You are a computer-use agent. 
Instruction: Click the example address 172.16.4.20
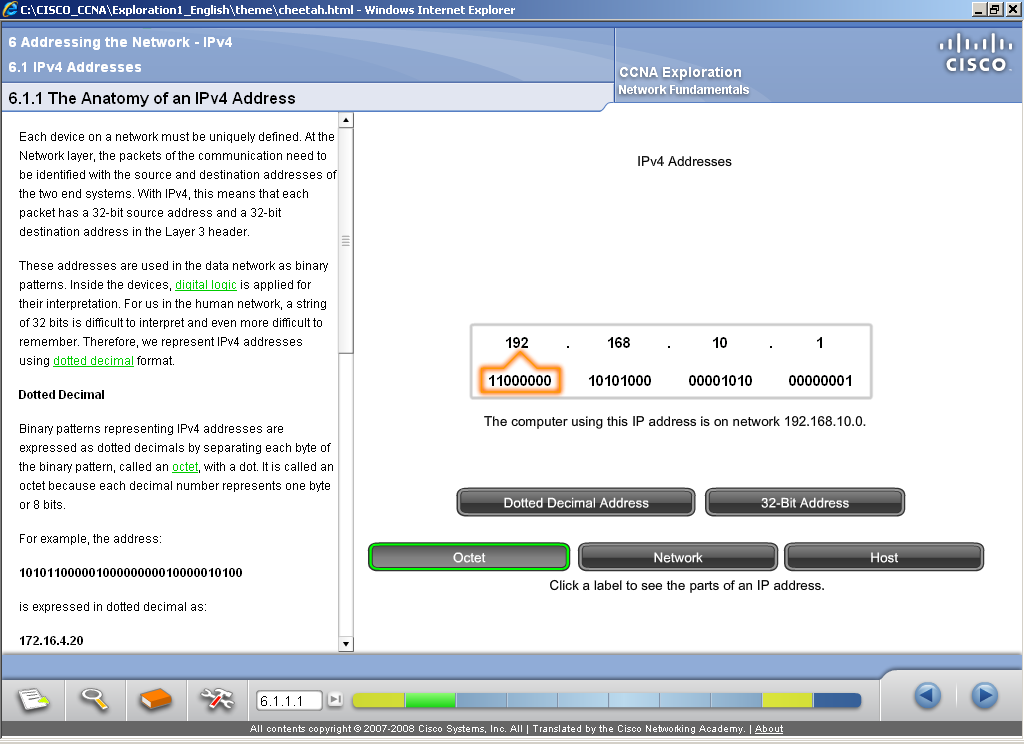(51, 641)
